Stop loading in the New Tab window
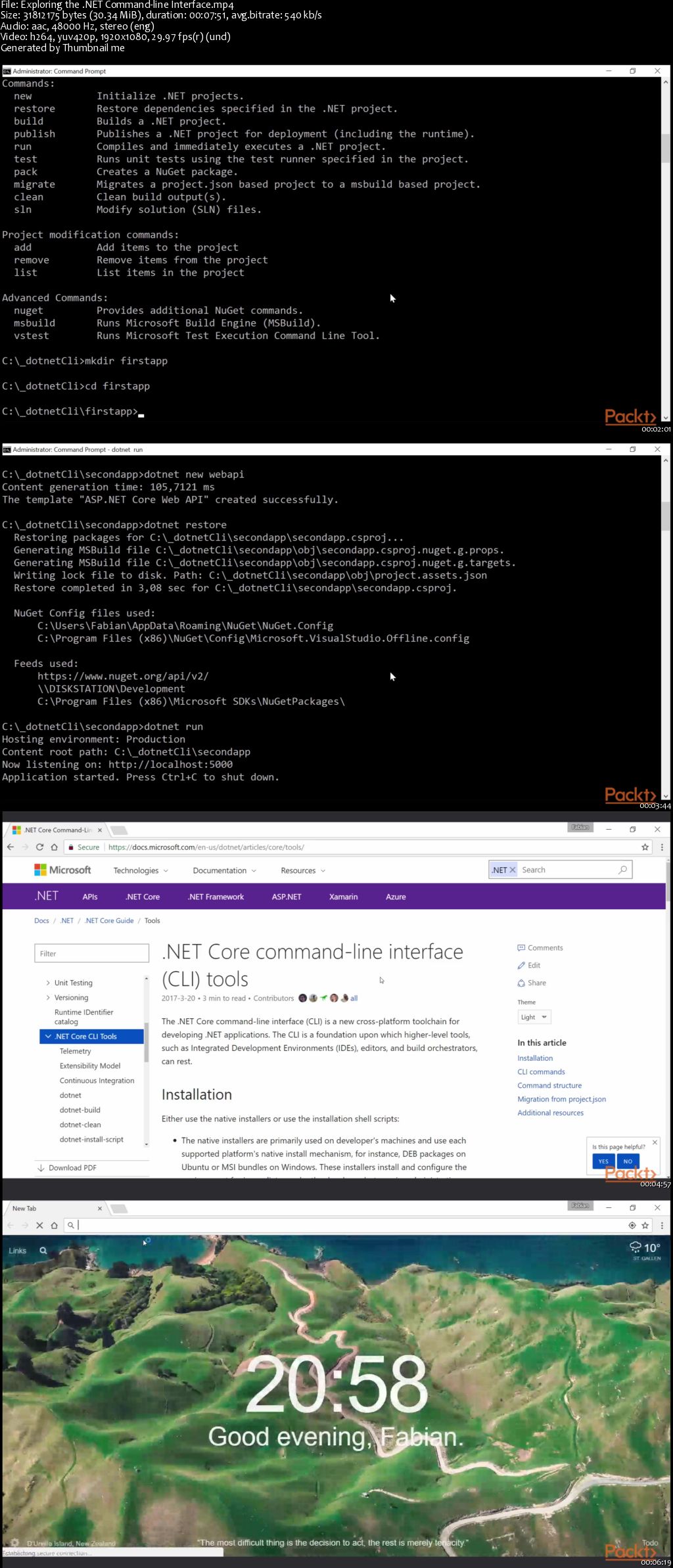673x1568 pixels. coord(39,1225)
